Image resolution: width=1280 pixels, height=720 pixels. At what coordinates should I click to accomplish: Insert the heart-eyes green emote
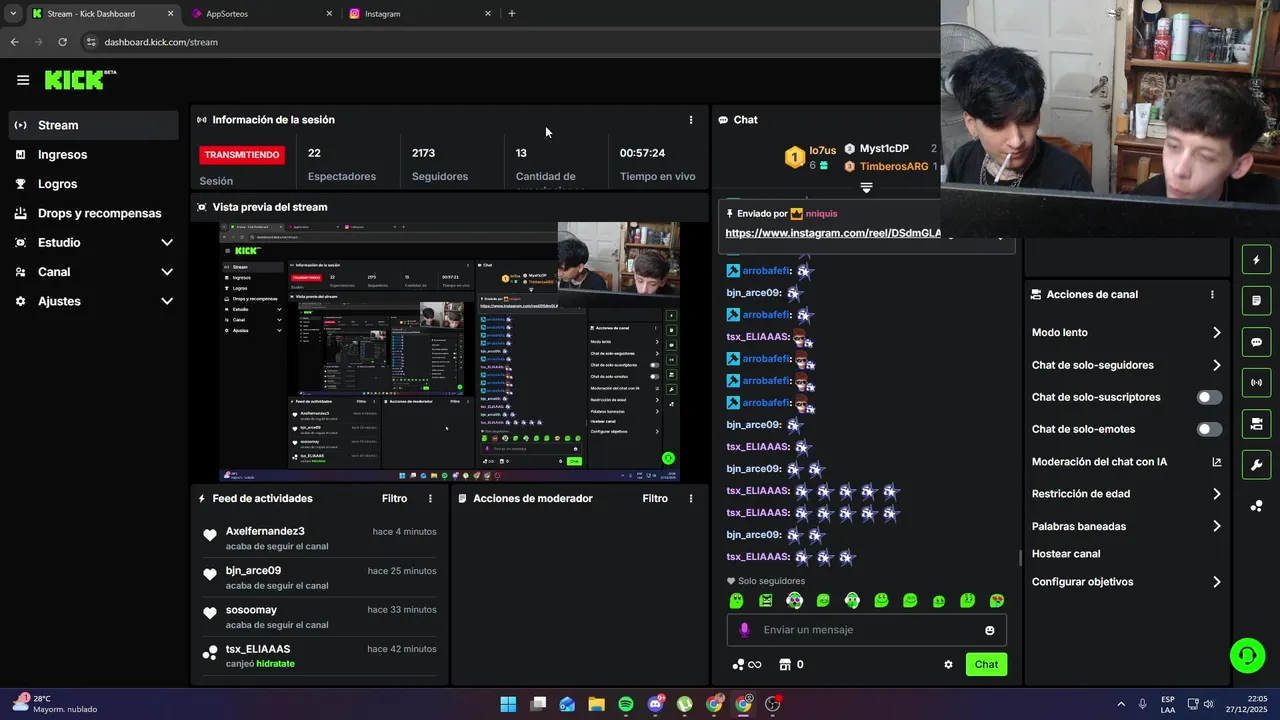click(x=997, y=601)
